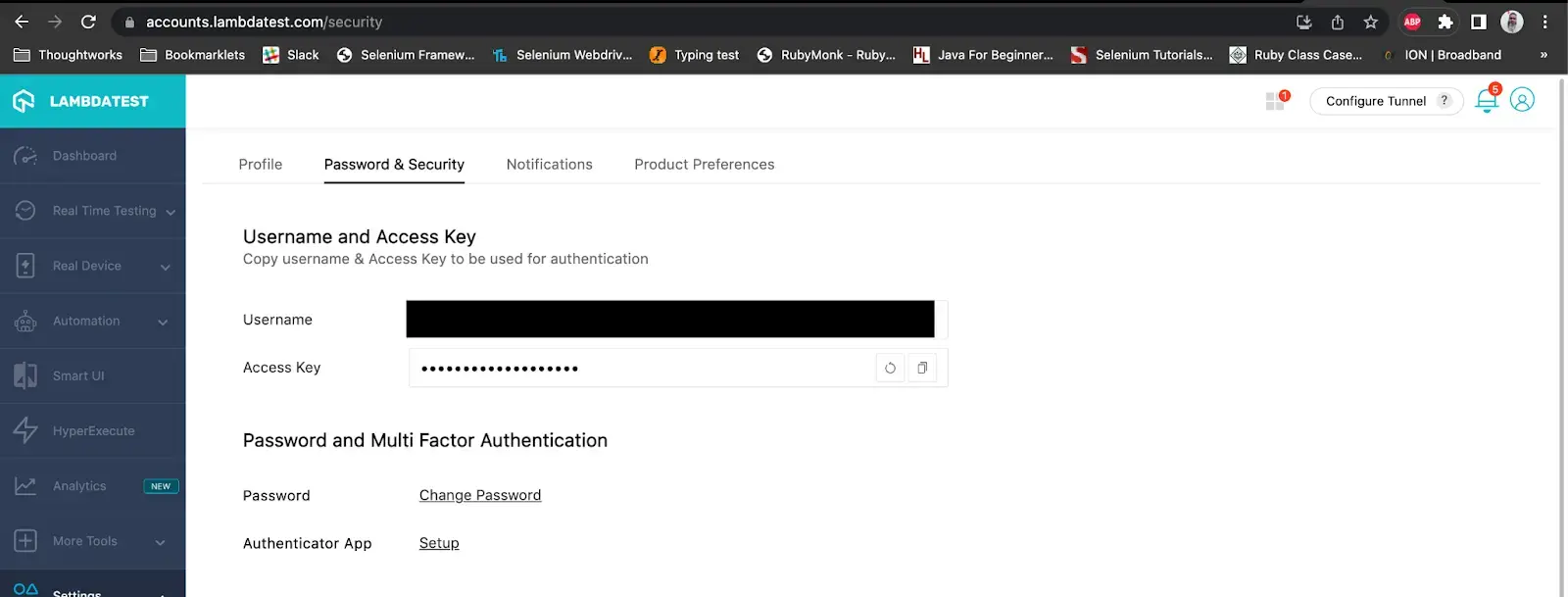Screen dimensions: 1568x597
Task: Open the Ruby Class Case bookmark
Action: coord(1297,55)
